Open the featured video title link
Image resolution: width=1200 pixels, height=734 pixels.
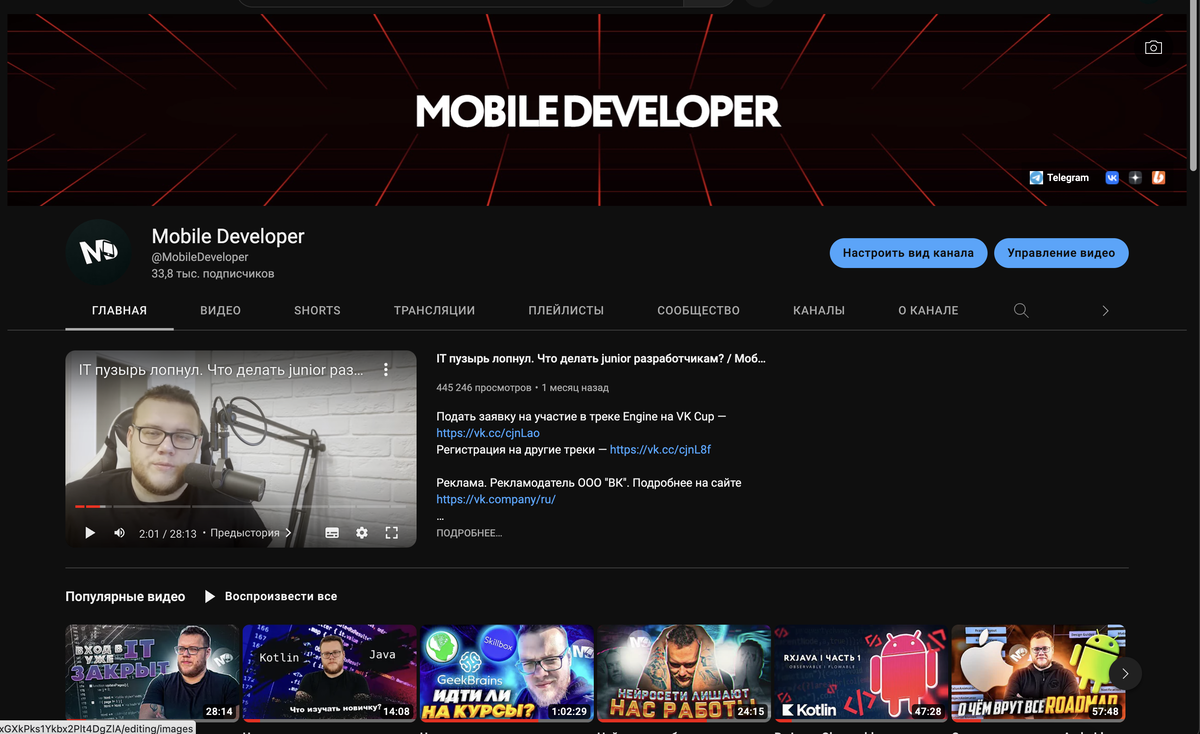pyautogui.click(x=601, y=358)
